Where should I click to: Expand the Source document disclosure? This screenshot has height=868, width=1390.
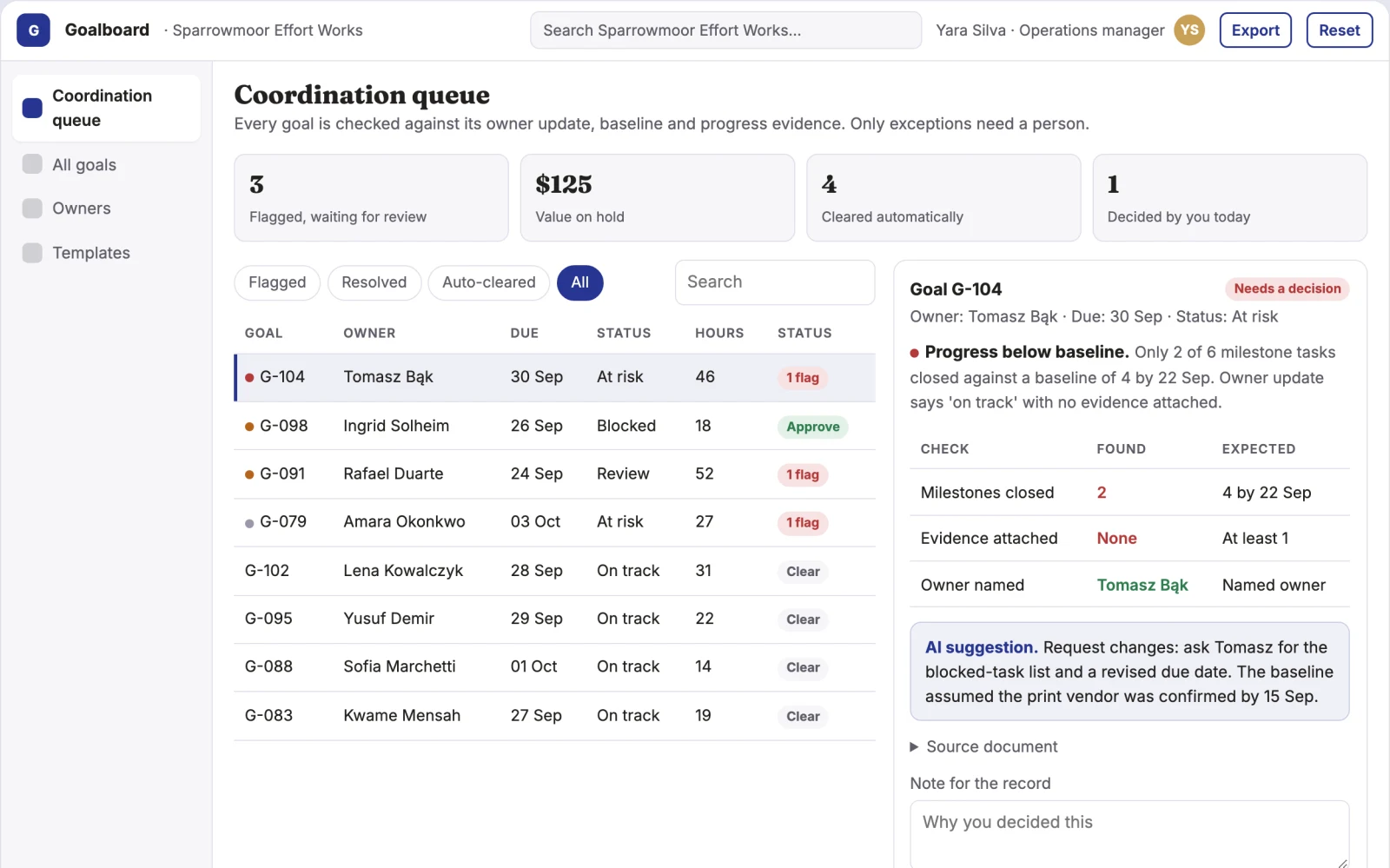click(983, 746)
